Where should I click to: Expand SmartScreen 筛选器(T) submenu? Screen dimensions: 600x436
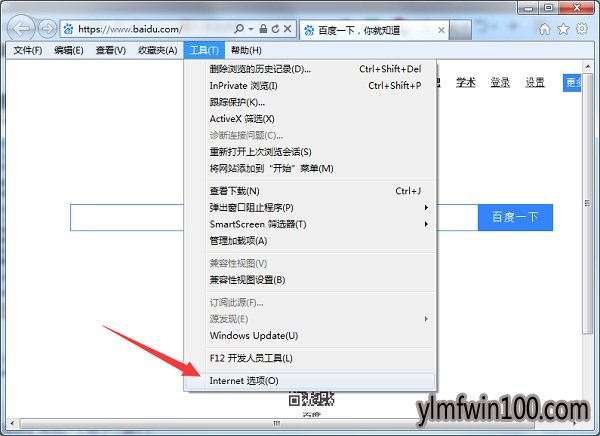tap(310, 224)
